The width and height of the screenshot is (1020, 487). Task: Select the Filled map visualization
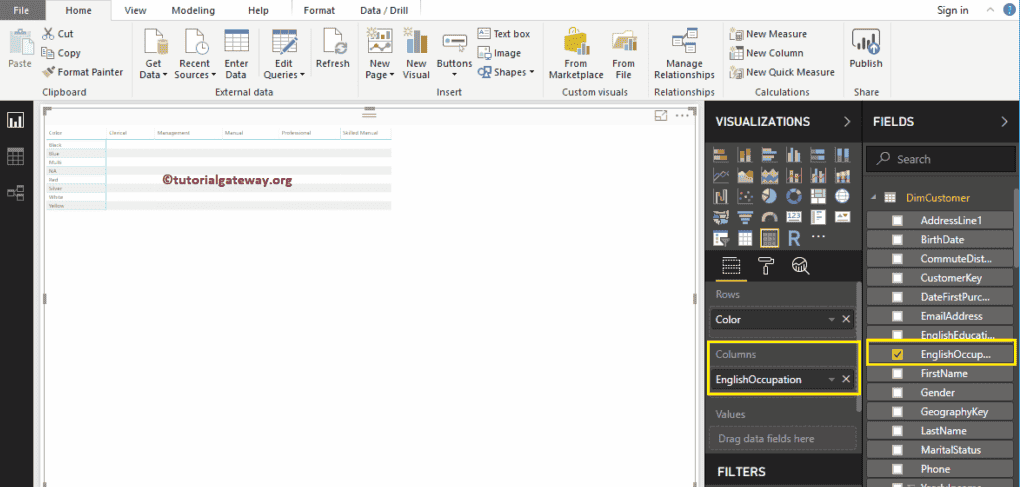tap(720, 217)
